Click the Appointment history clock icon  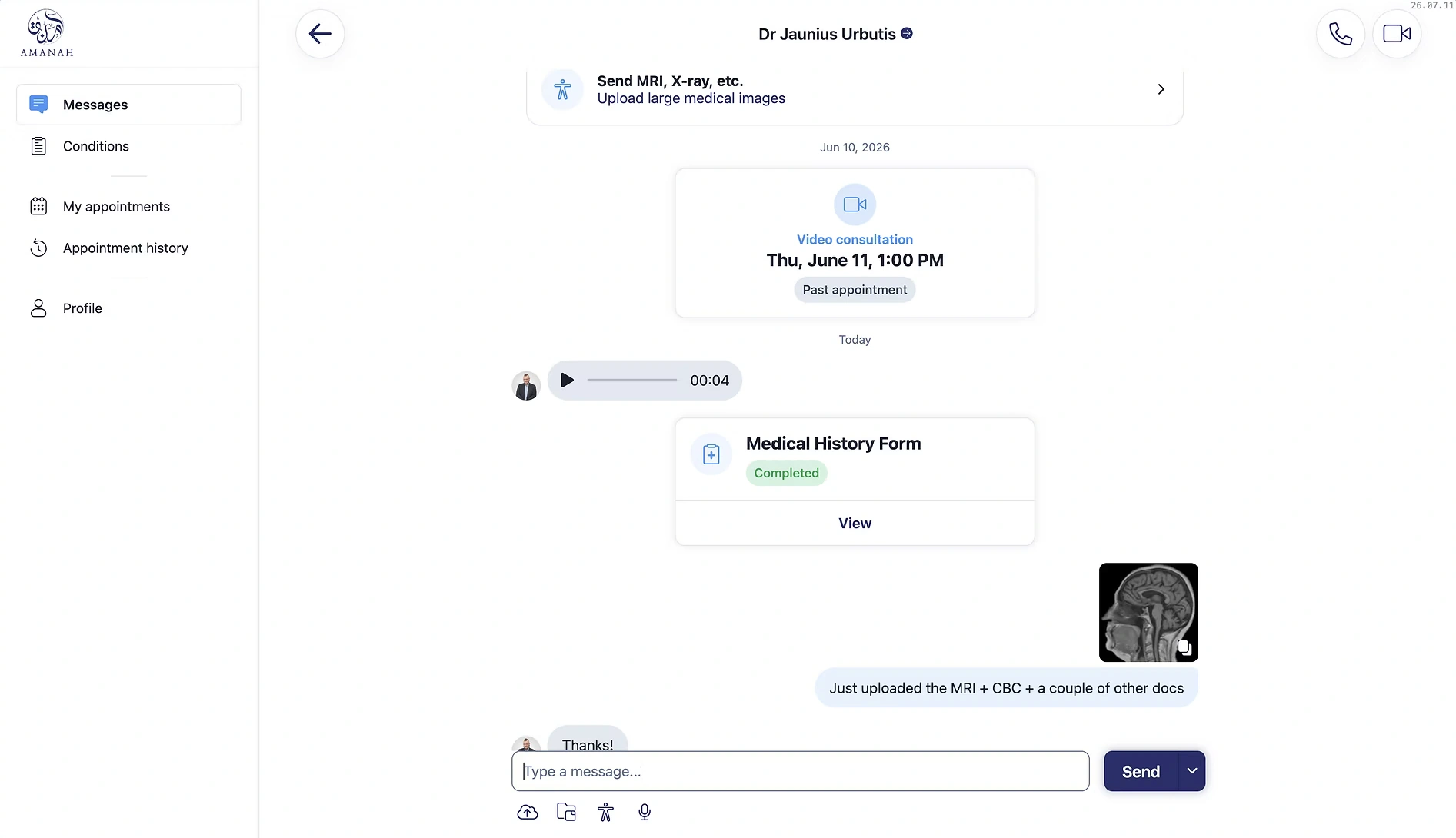pyautogui.click(x=38, y=248)
